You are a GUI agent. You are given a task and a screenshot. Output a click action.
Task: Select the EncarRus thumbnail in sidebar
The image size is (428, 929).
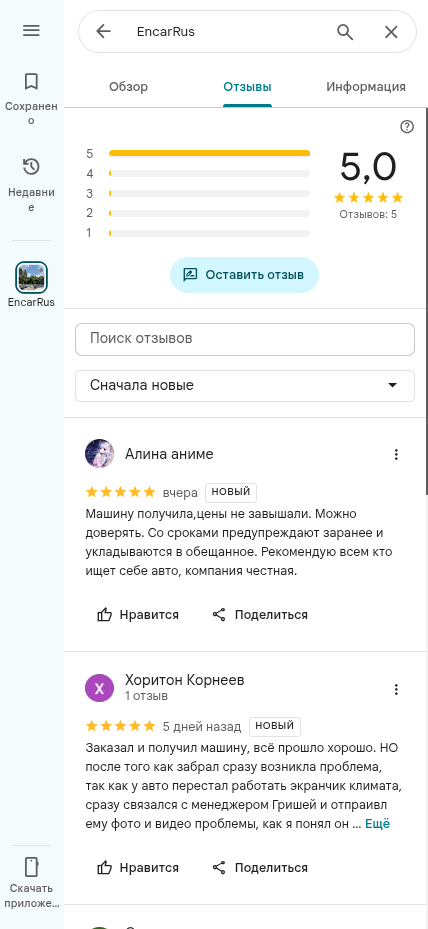tap(31, 277)
